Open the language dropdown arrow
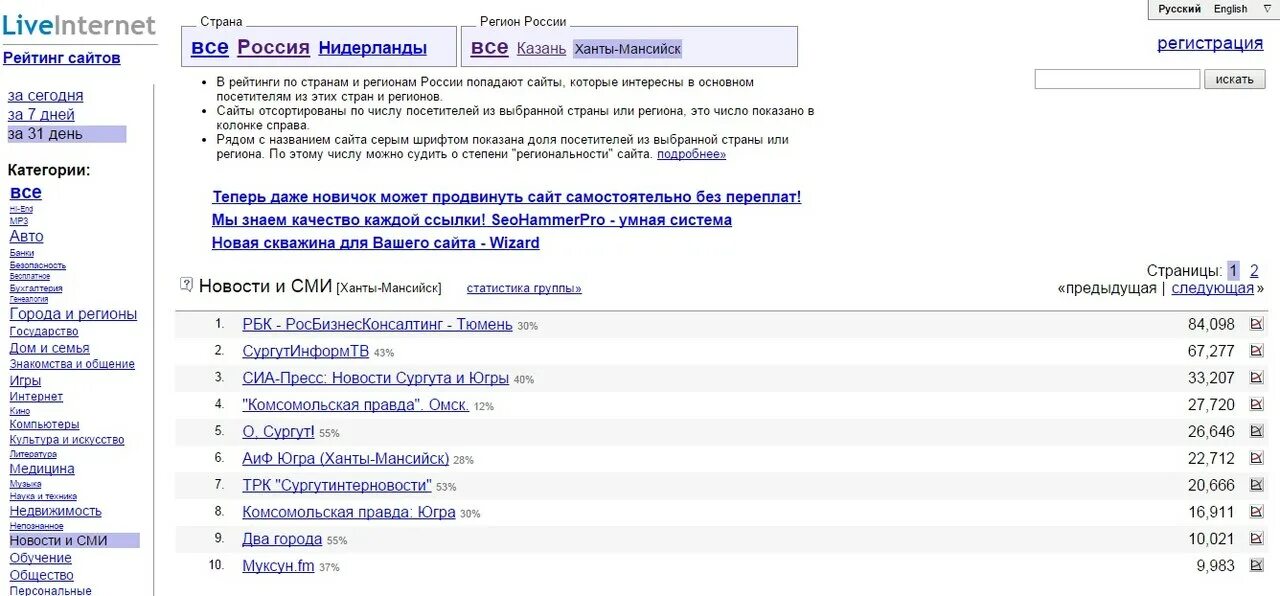The width and height of the screenshot is (1280, 596). [1267, 8]
